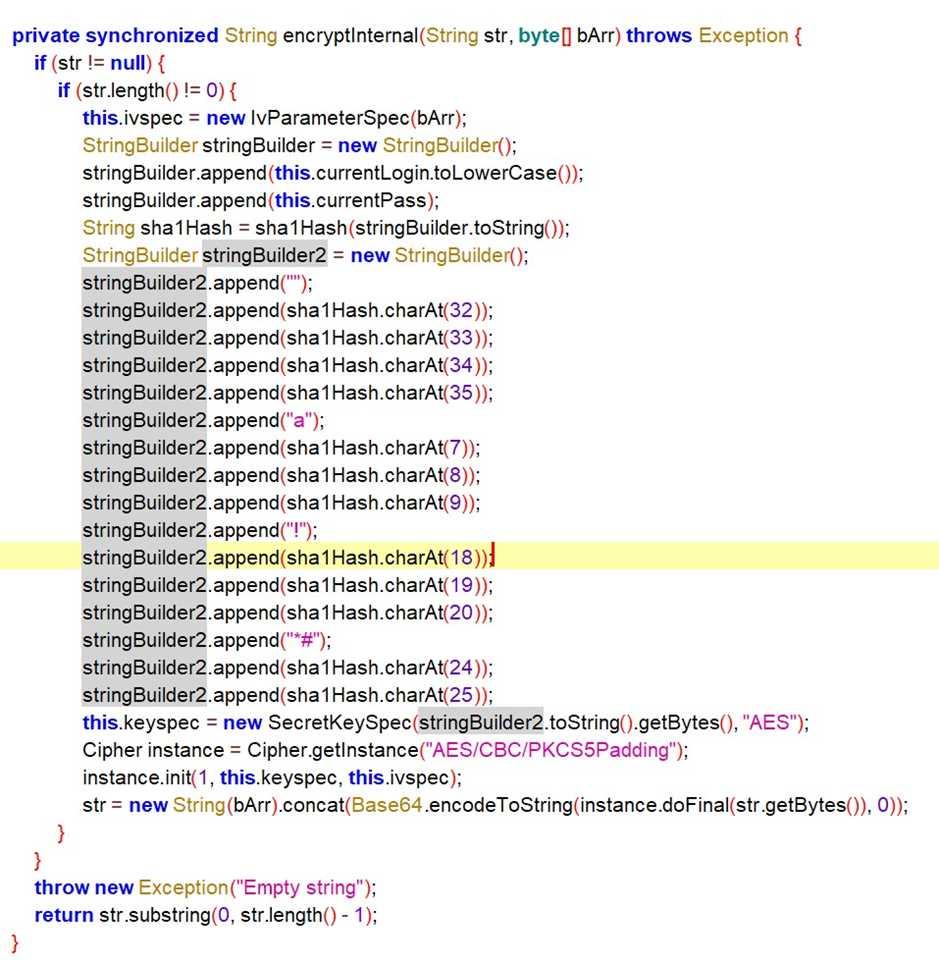Click 'throws Exception' in method signature
This screenshot has height=964, width=939.
707,36
